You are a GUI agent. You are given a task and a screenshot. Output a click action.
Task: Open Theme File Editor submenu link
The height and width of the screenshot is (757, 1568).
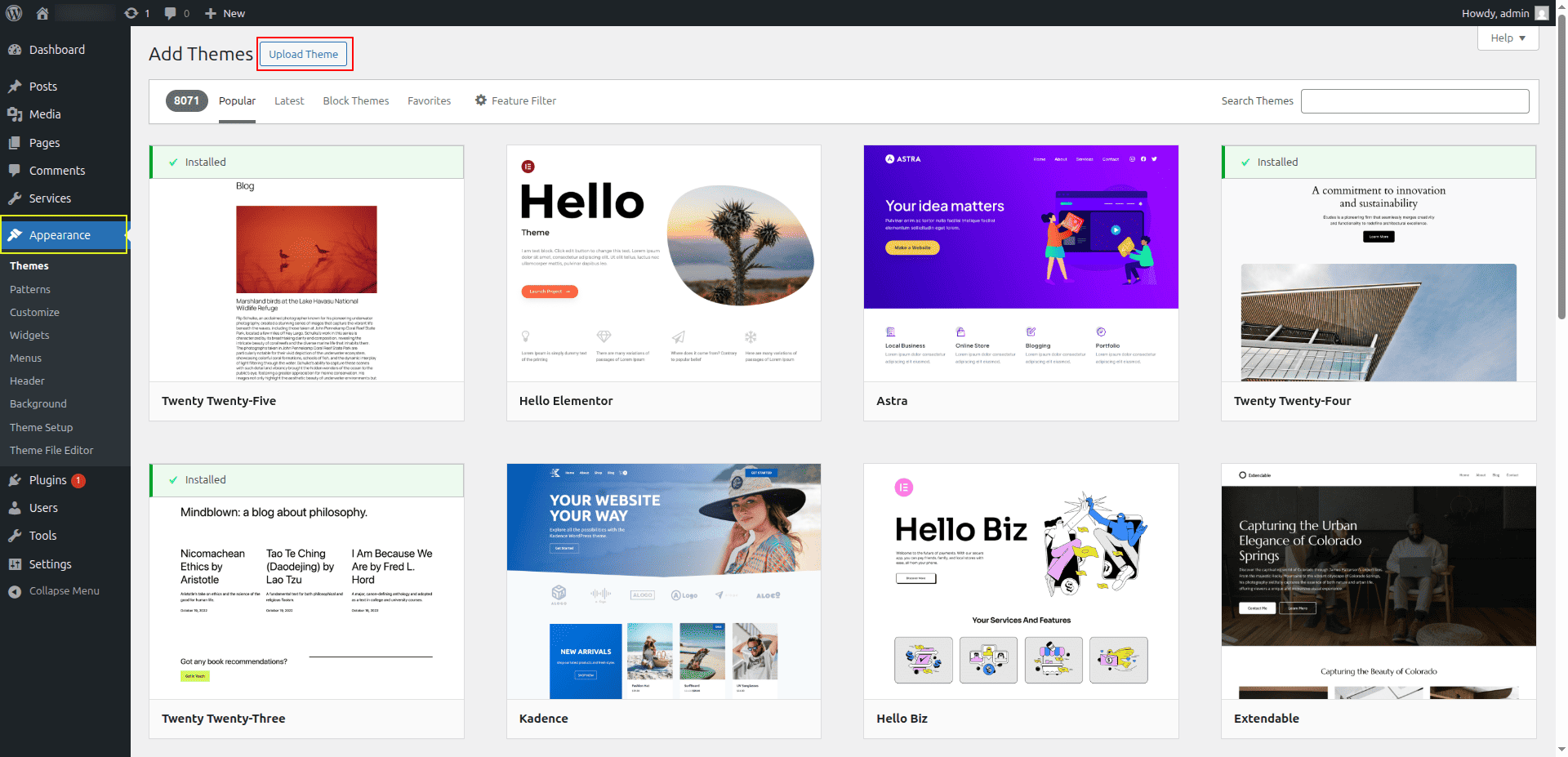coord(51,451)
